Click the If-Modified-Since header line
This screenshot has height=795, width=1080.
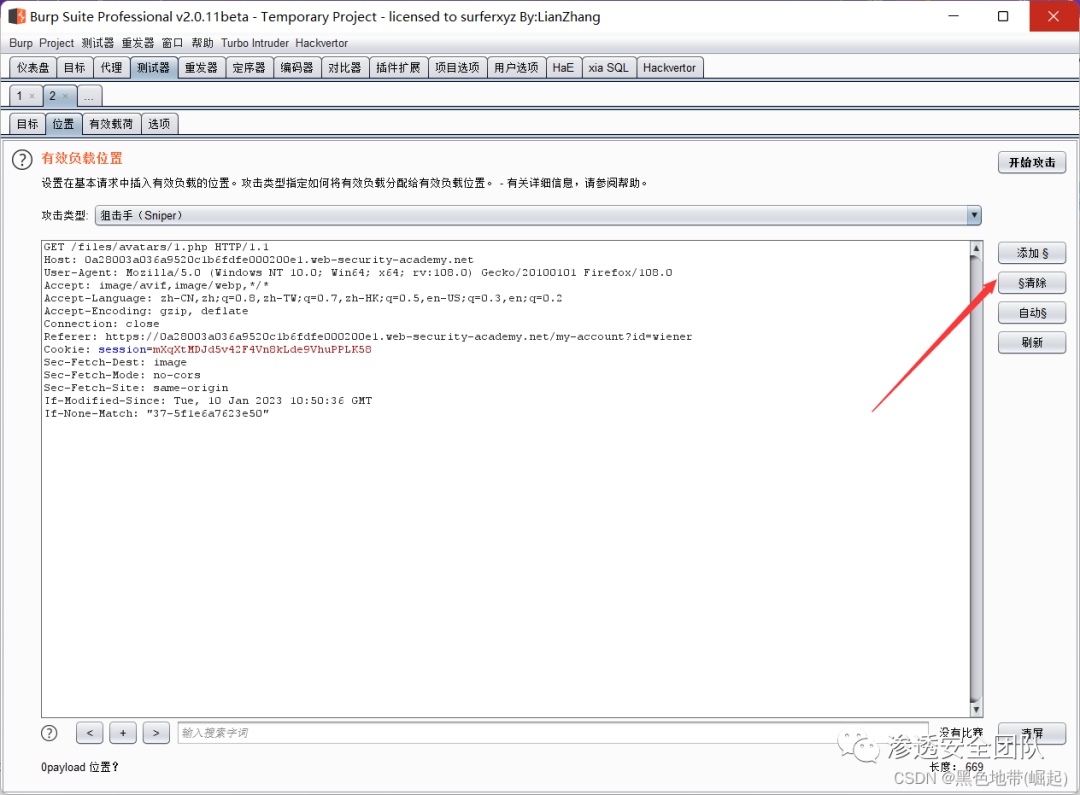[207, 400]
